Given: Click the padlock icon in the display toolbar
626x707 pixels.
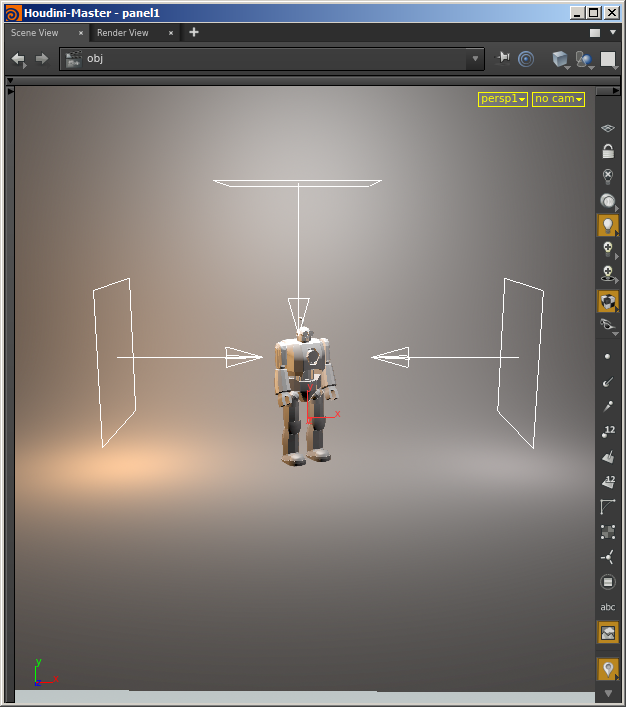Looking at the screenshot, I should pyautogui.click(x=607, y=152).
